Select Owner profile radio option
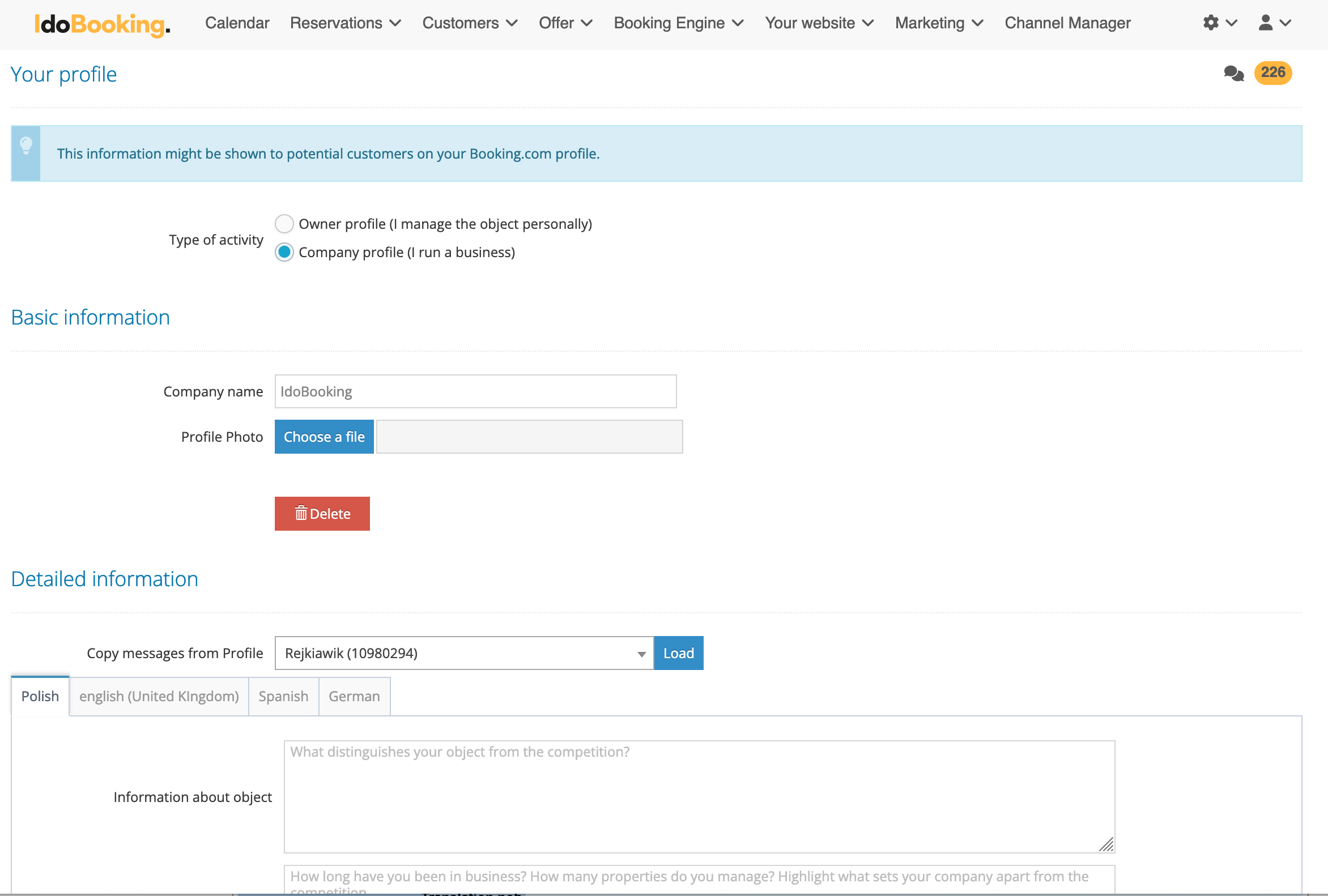The width and height of the screenshot is (1328, 896). (284, 224)
